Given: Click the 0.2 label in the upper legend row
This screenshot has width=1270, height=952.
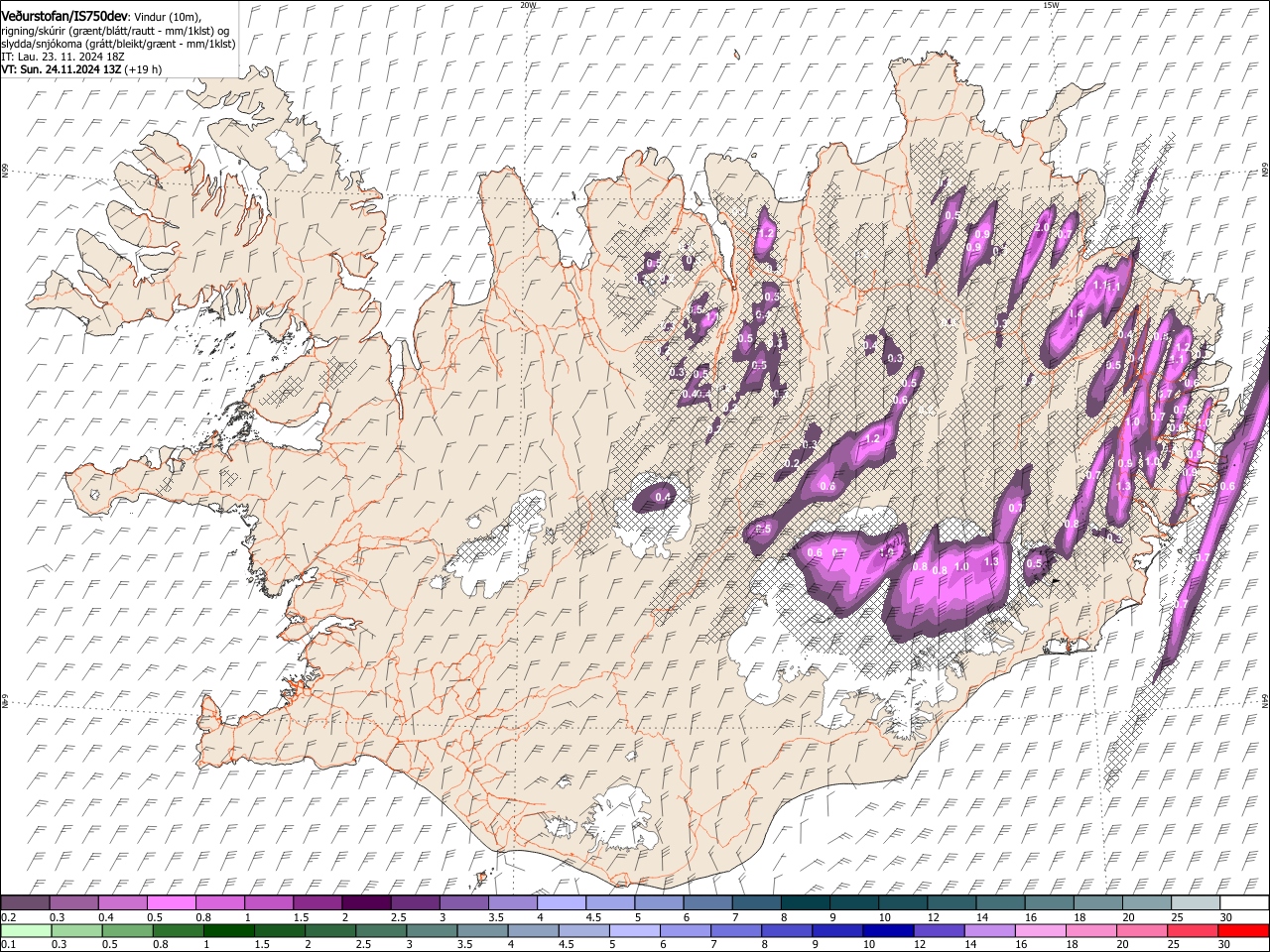Looking at the screenshot, I should pyautogui.click(x=7, y=917).
